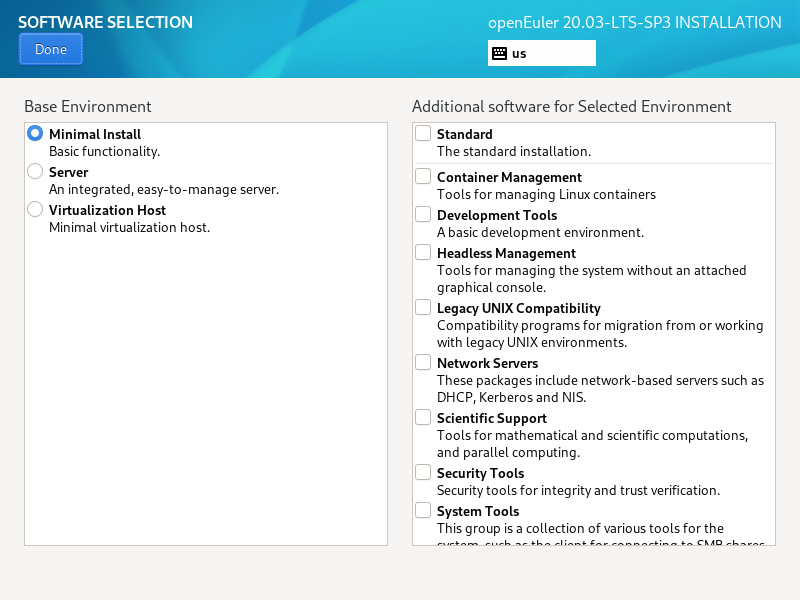Enable the Standard installation checkbox
Image resolution: width=800 pixels, height=600 pixels.
(x=423, y=133)
